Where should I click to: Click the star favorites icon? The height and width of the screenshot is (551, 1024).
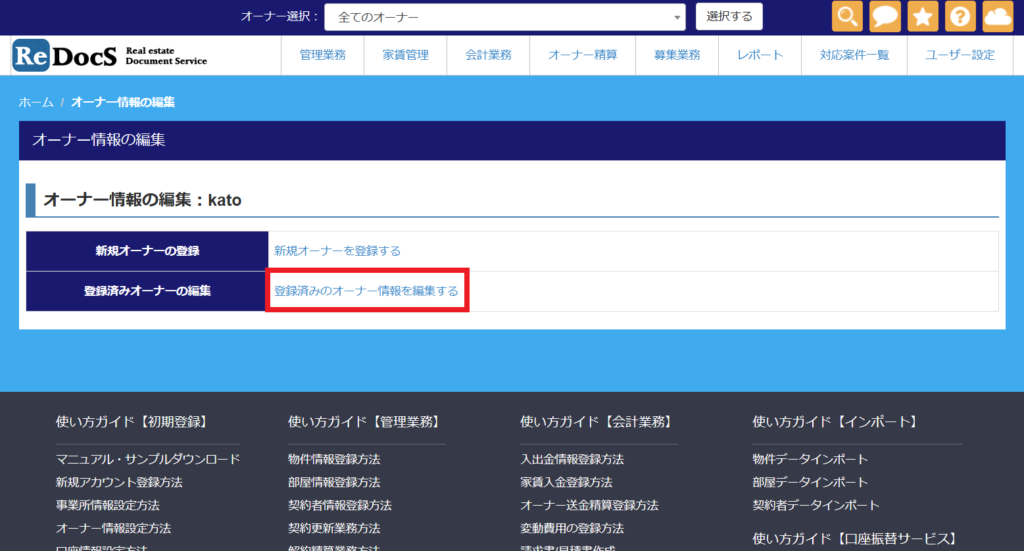(x=922, y=16)
